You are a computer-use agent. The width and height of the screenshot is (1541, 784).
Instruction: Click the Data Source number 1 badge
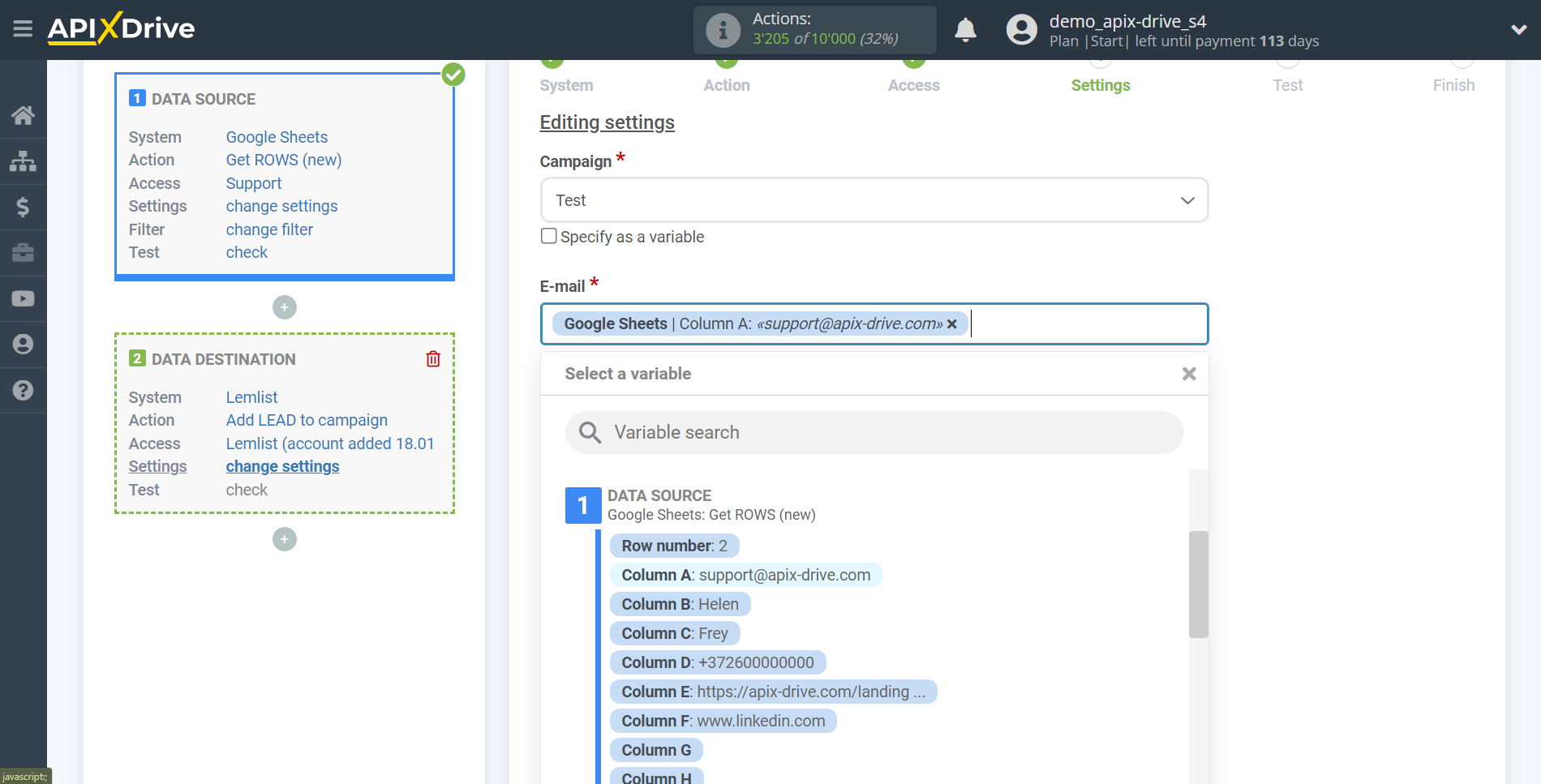click(x=582, y=505)
